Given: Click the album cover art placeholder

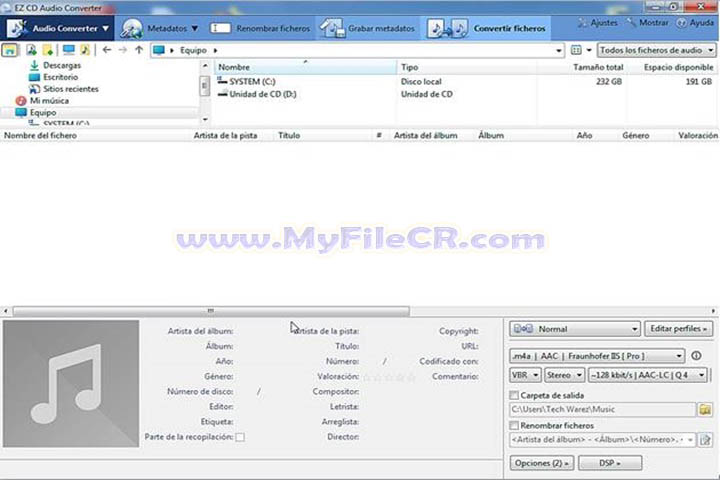Looking at the screenshot, I should pyautogui.click(x=71, y=384).
